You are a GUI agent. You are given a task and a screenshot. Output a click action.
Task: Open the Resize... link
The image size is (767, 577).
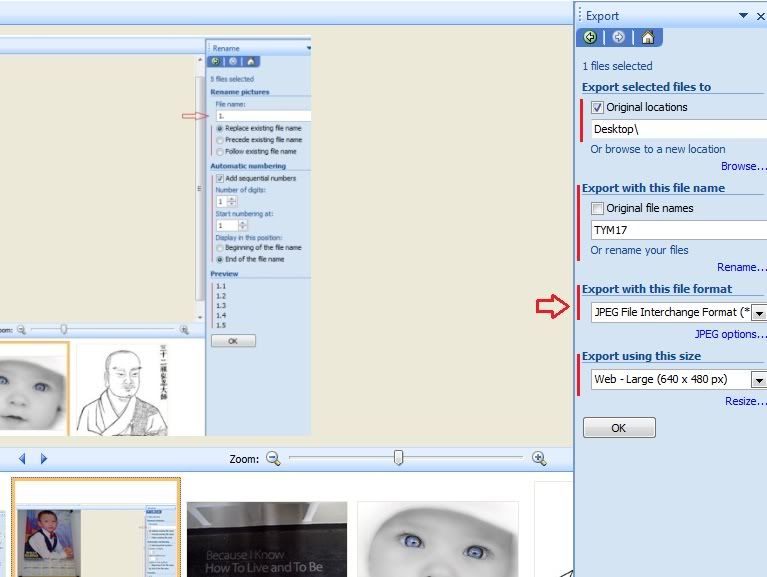(x=745, y=401)
